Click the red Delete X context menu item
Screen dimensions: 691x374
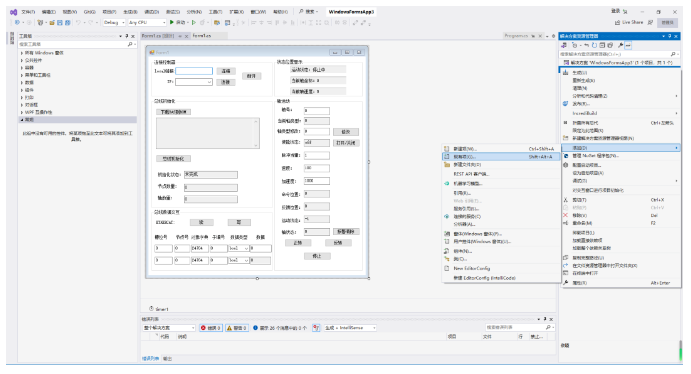565,215
